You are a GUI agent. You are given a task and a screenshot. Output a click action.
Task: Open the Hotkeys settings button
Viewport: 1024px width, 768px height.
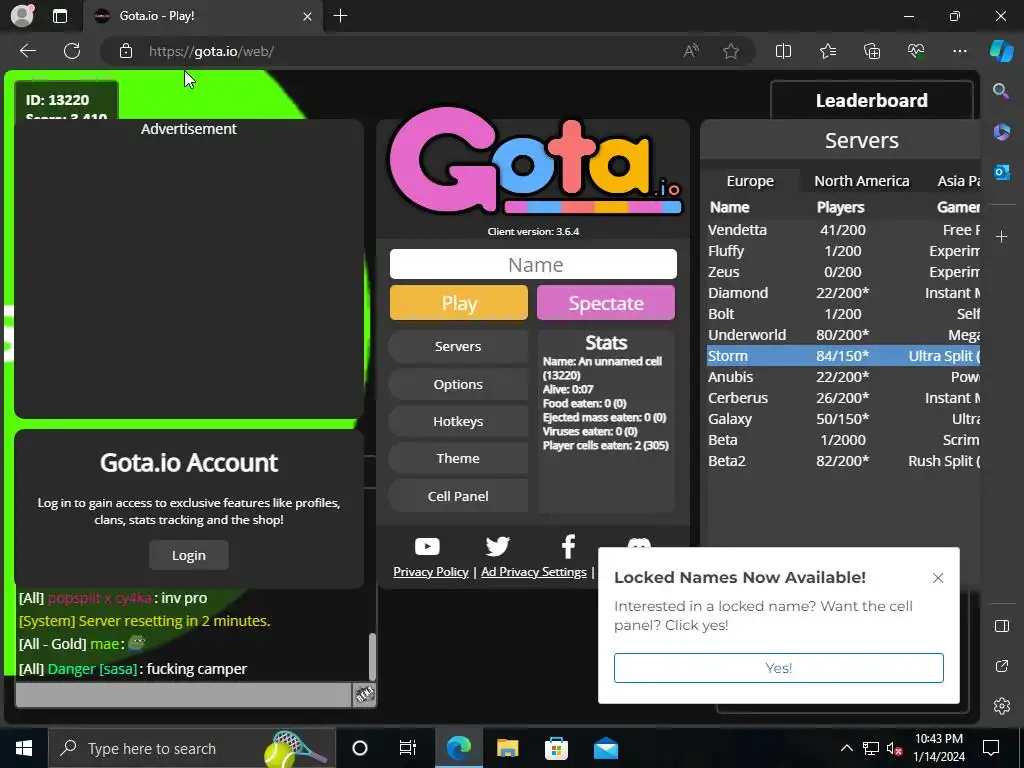point(458,421)
